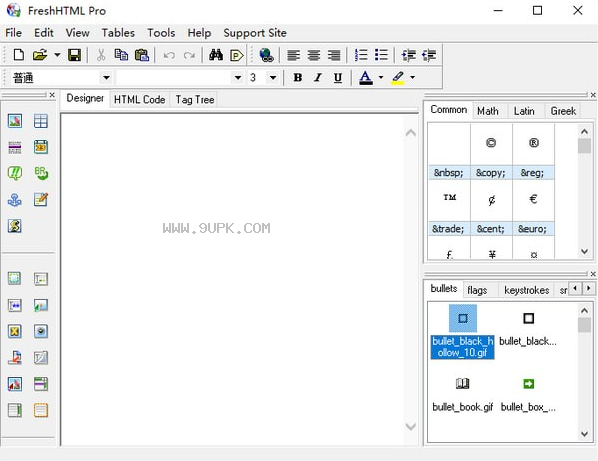Open the keystrokes image tab
This screenshot has width=598, height=461.
tap(527, 290)
